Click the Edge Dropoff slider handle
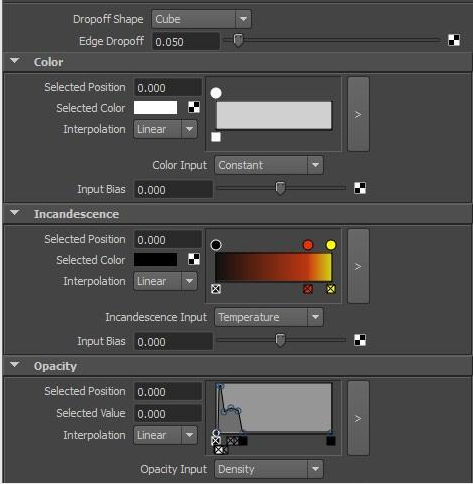The height and width of the screenshot is (484, 473). [x=238, y=40]
